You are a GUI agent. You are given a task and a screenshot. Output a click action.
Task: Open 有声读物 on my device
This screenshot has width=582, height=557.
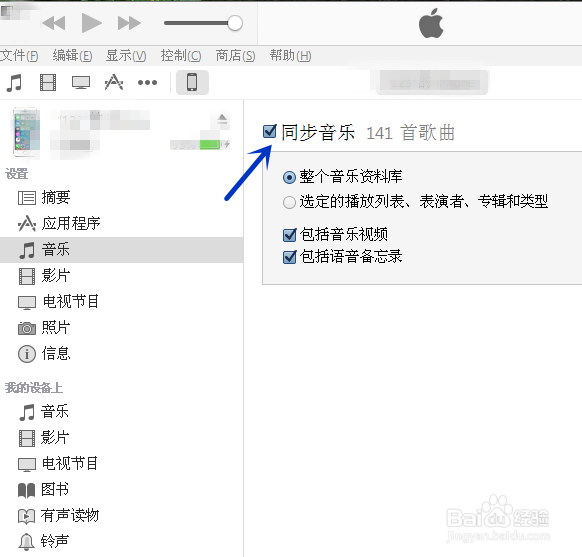pos(121,516)
